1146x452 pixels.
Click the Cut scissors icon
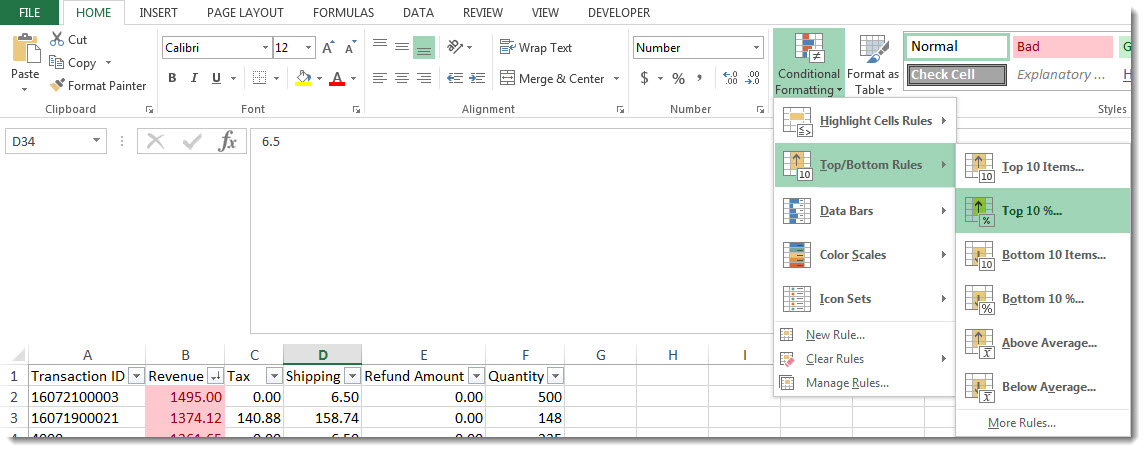tap(57, 39)
